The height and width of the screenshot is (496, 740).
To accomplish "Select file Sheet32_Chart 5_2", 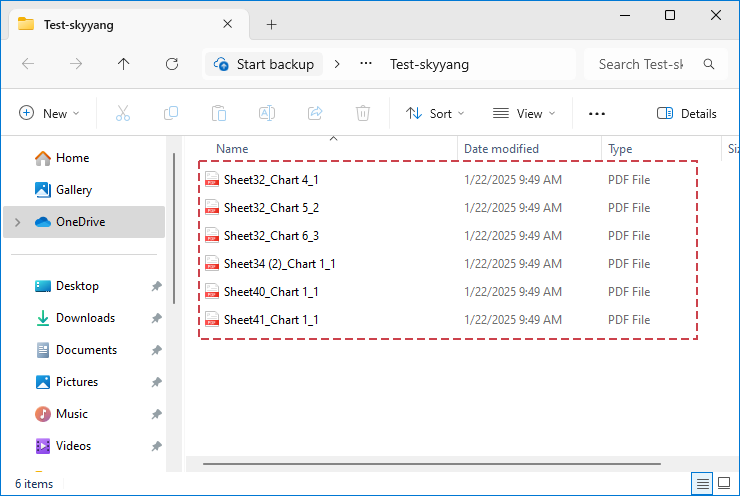I will tap(271, 208).
